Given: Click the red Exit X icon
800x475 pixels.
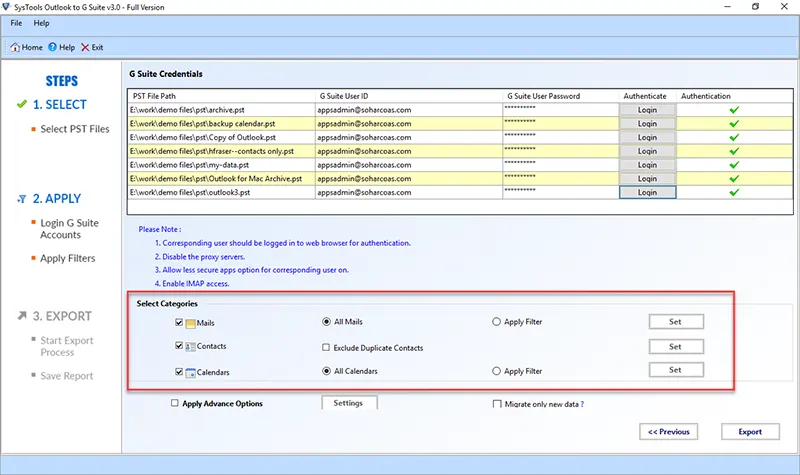Looking at the screenshot, I should [x=85, y=47].
